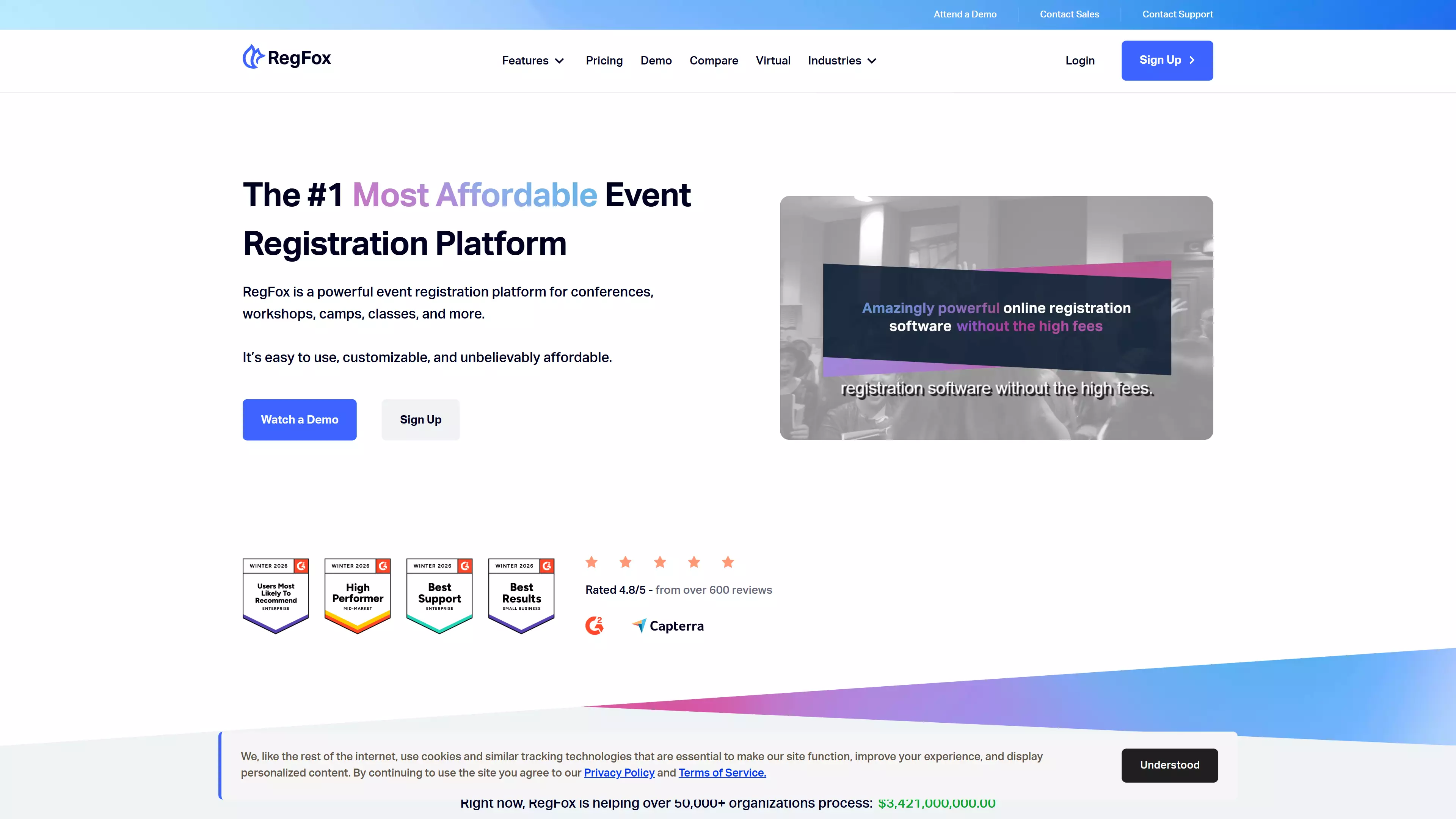The width and height of the screenshot is (1456, 819).
Task: Click the High Performer Mid-Market badge
Action: (x=358, y=596)
